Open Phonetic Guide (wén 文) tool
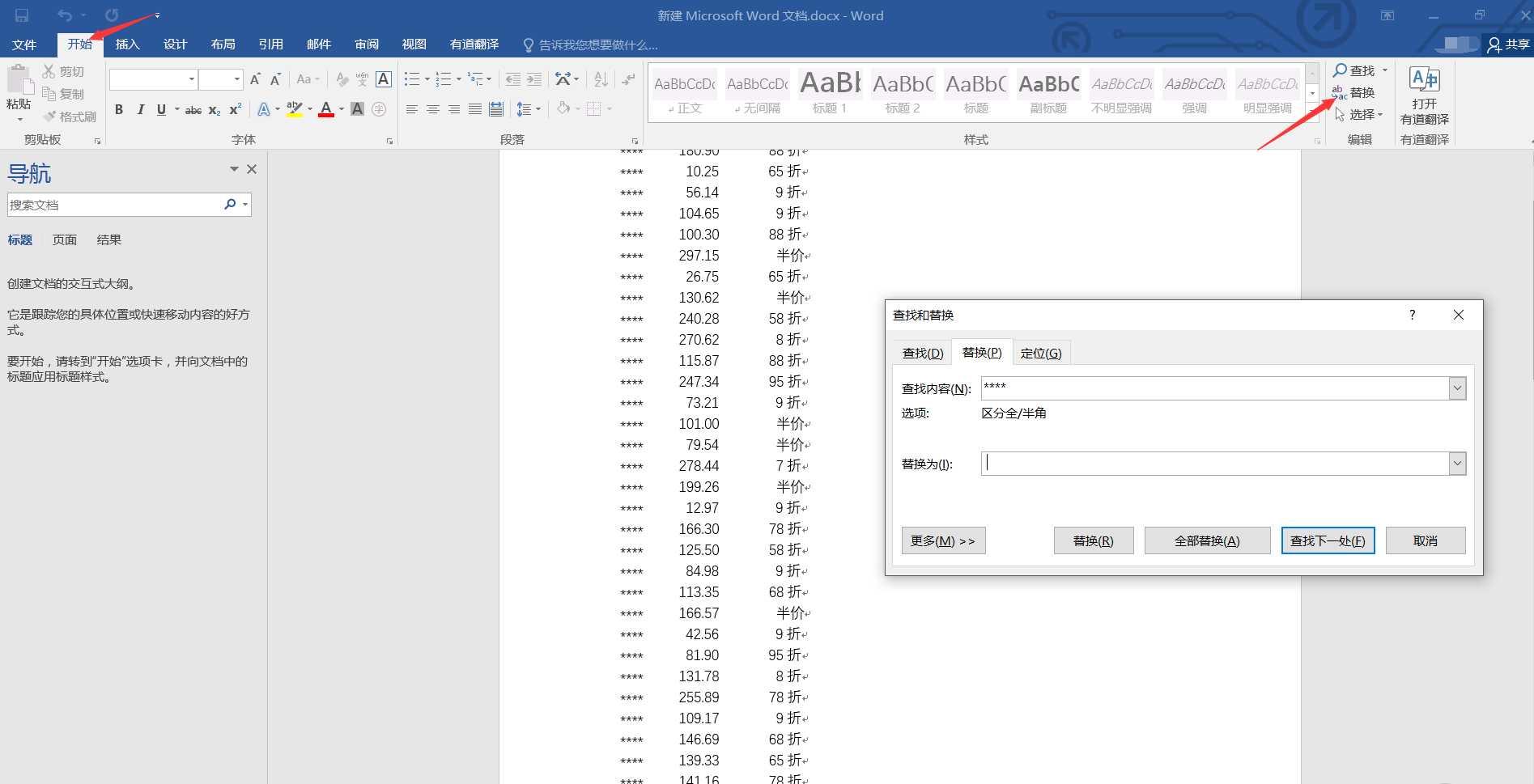Screen dimensions: 1534x784 (x=362, y=79)
